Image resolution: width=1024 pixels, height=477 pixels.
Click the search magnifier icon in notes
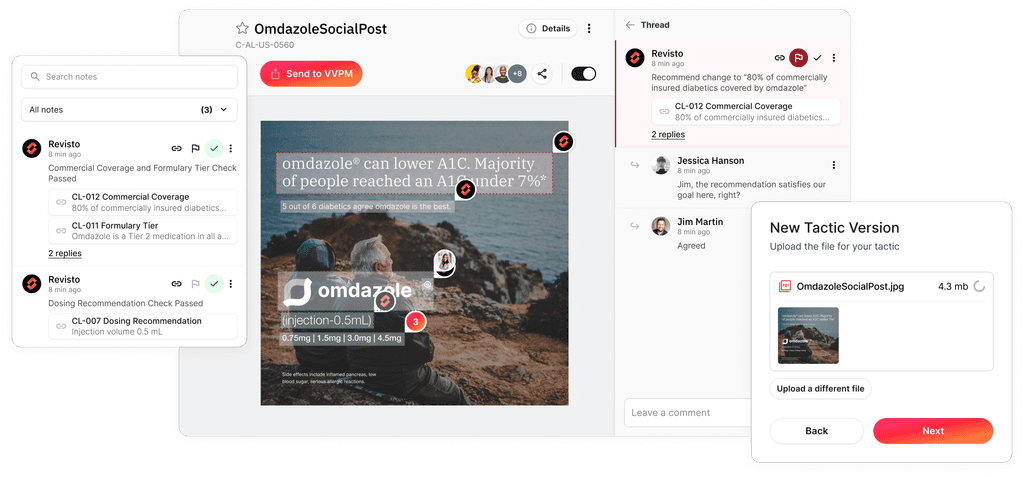point(35,76)
